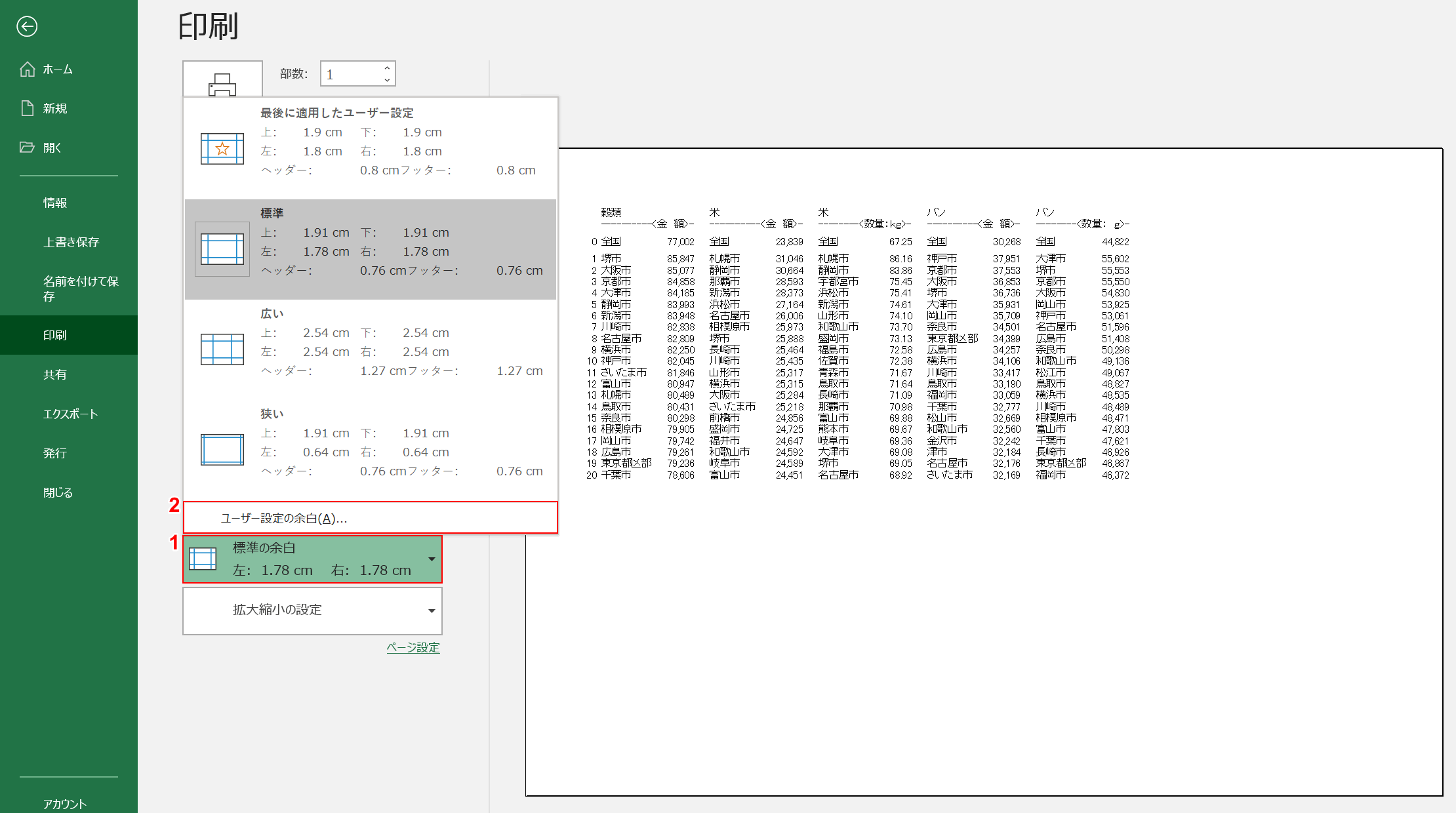Click the Home icon in sidebar

click(x=28, y=69)
